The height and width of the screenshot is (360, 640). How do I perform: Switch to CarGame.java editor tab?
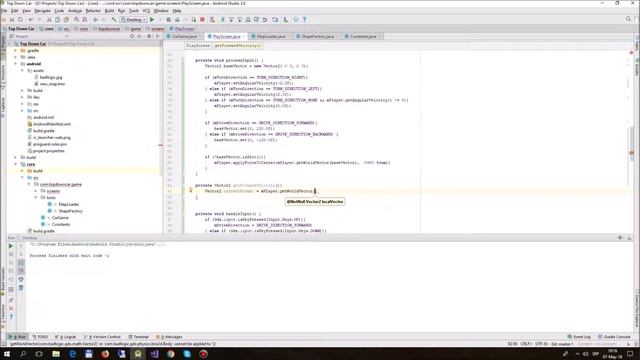(x=184, y=36)
